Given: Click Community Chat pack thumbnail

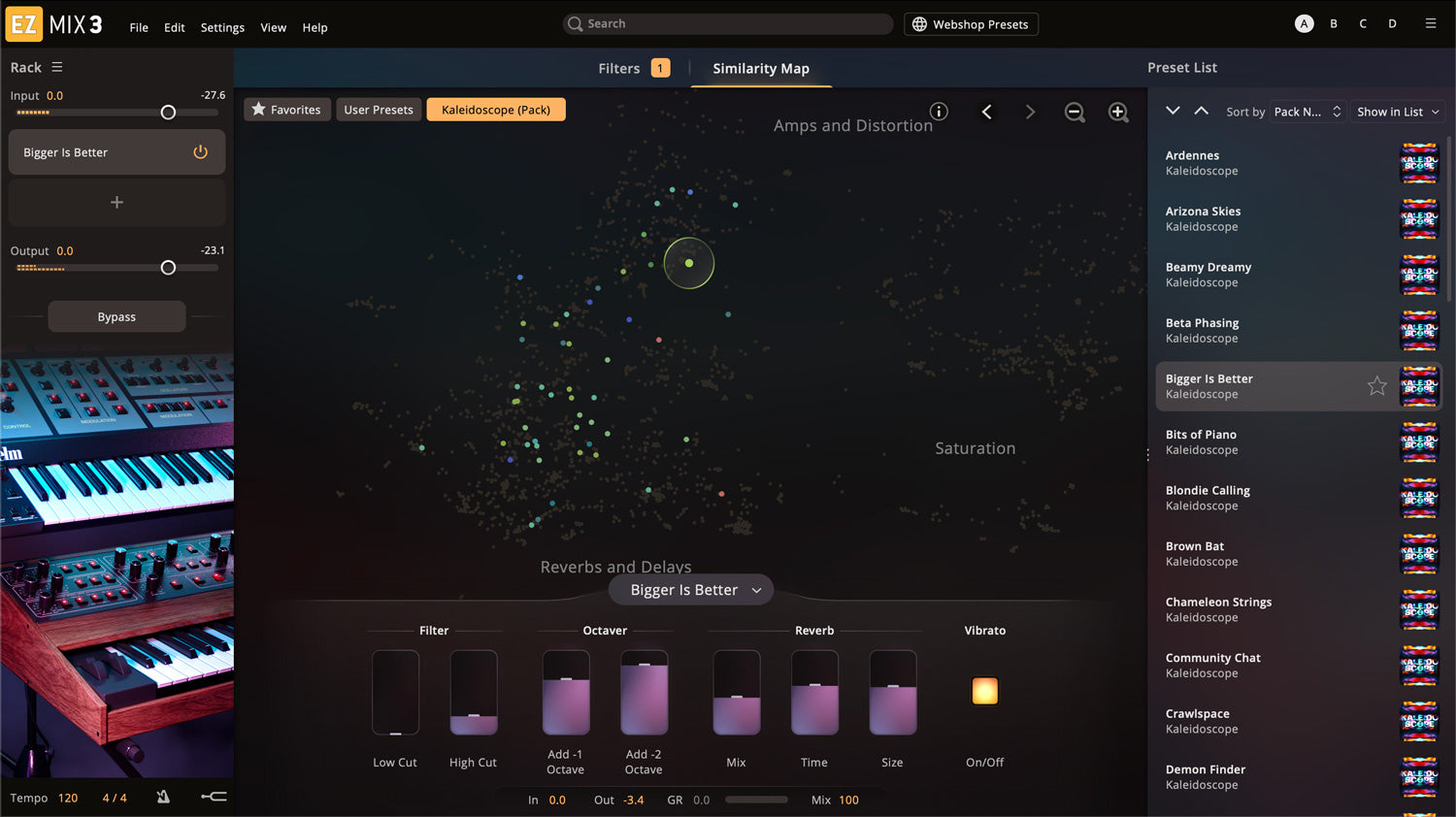Looking at the screenshot, I should (x=1419, y=666).
